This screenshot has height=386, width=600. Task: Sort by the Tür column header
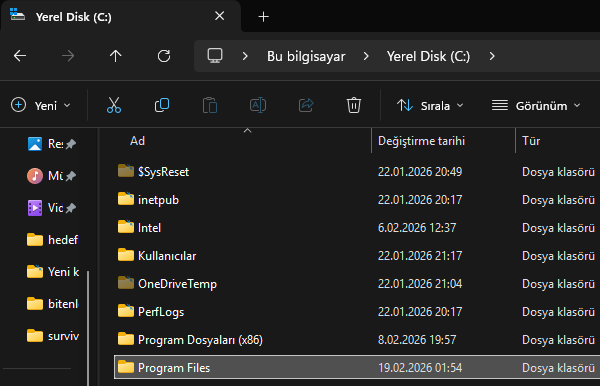coord(531,141)
